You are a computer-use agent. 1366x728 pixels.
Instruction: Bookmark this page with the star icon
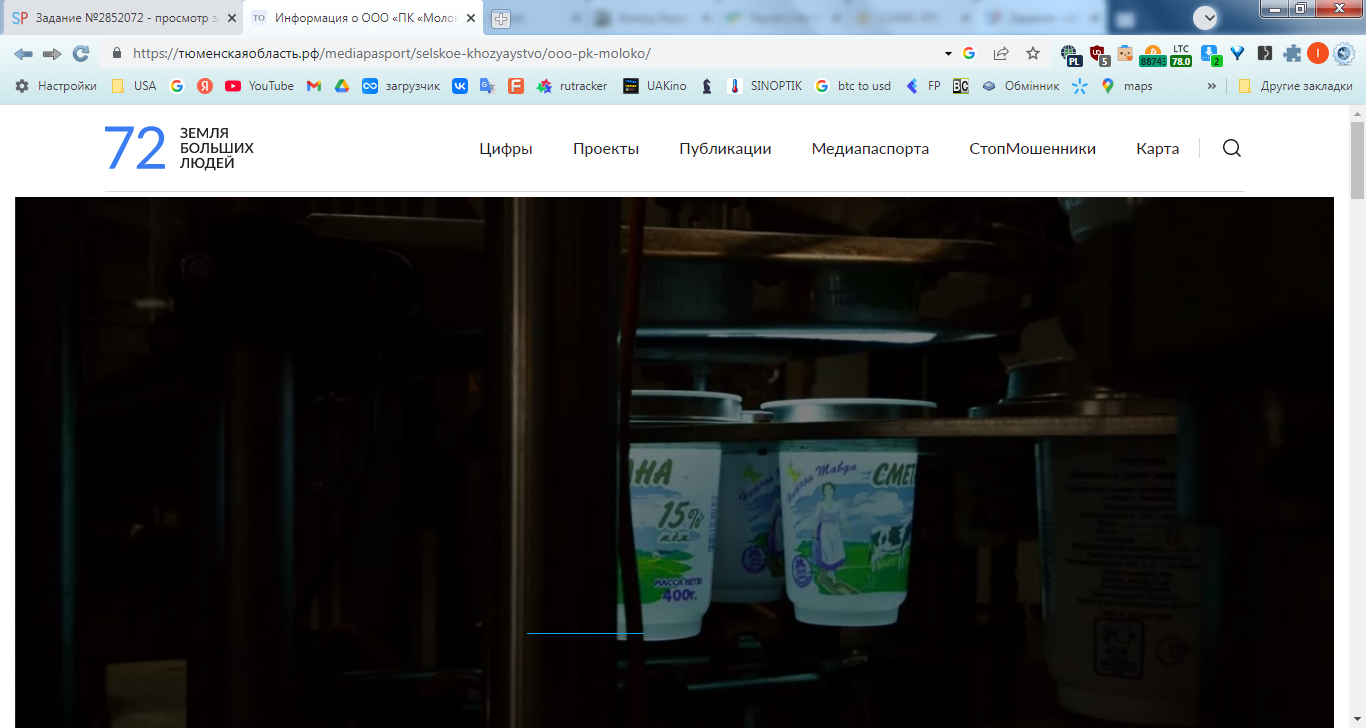click(x=1033, y=53)
